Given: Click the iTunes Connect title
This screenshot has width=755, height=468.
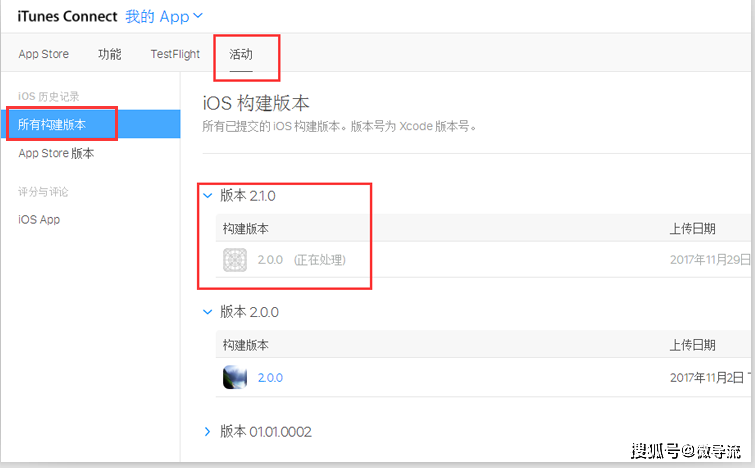Looking at the screenshot, I should point(67,16).
